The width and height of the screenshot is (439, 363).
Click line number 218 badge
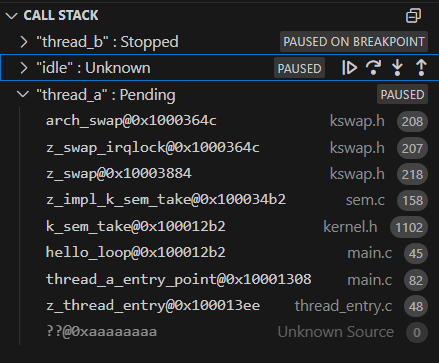click(x=412, y=174)
